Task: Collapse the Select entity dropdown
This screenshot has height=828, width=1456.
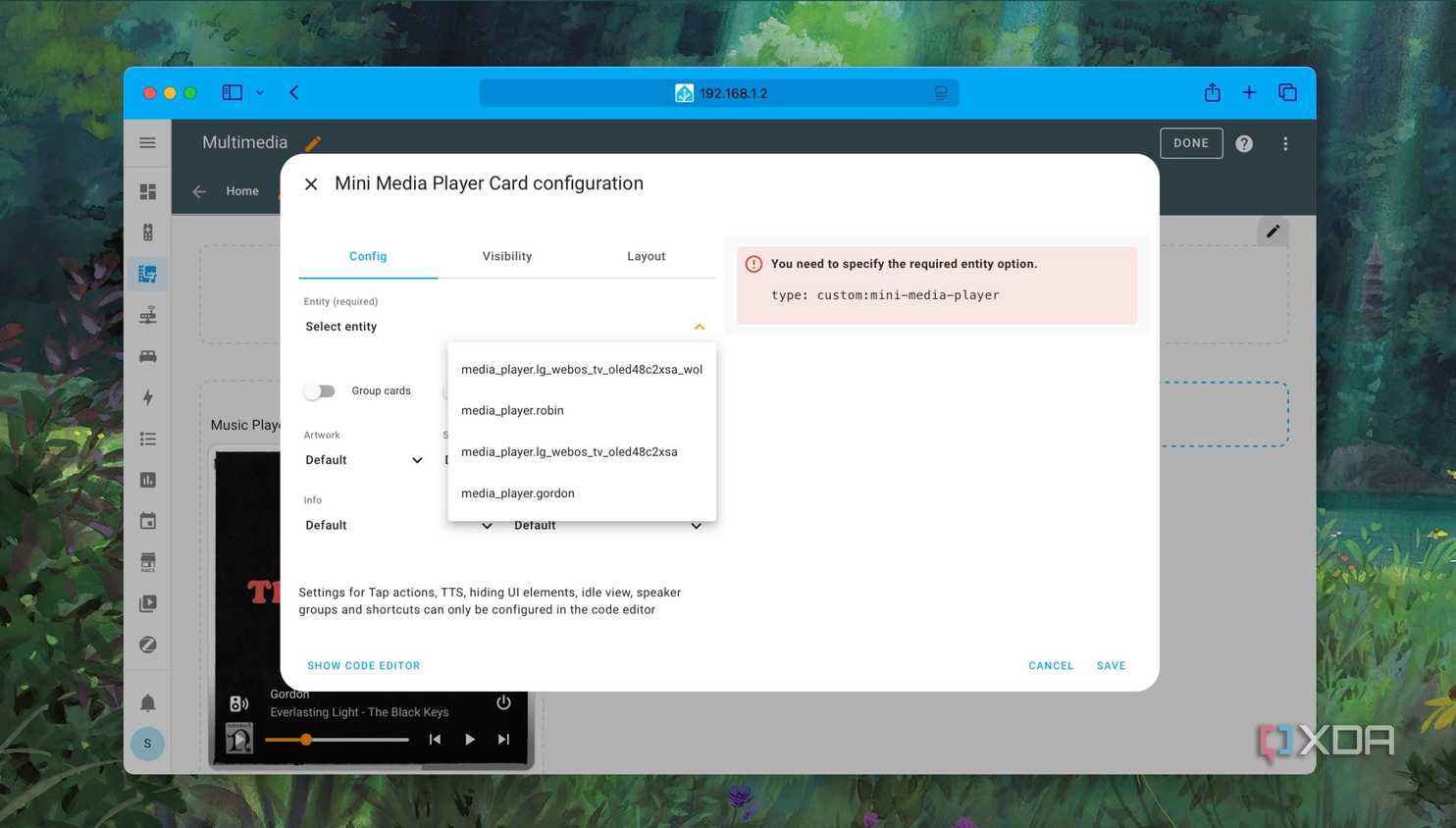Action: (x=700, y=327)
